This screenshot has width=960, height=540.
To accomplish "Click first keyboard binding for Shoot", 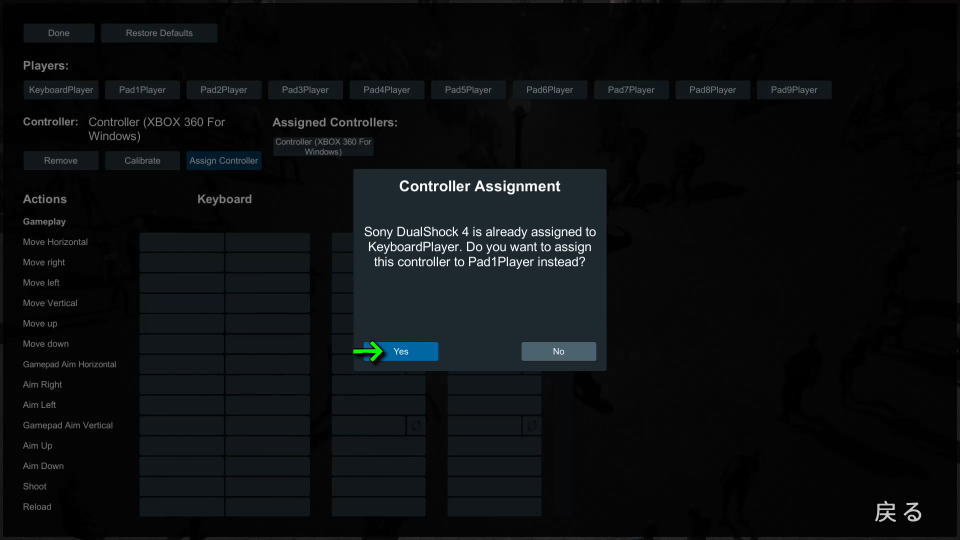I will [181, 486].
